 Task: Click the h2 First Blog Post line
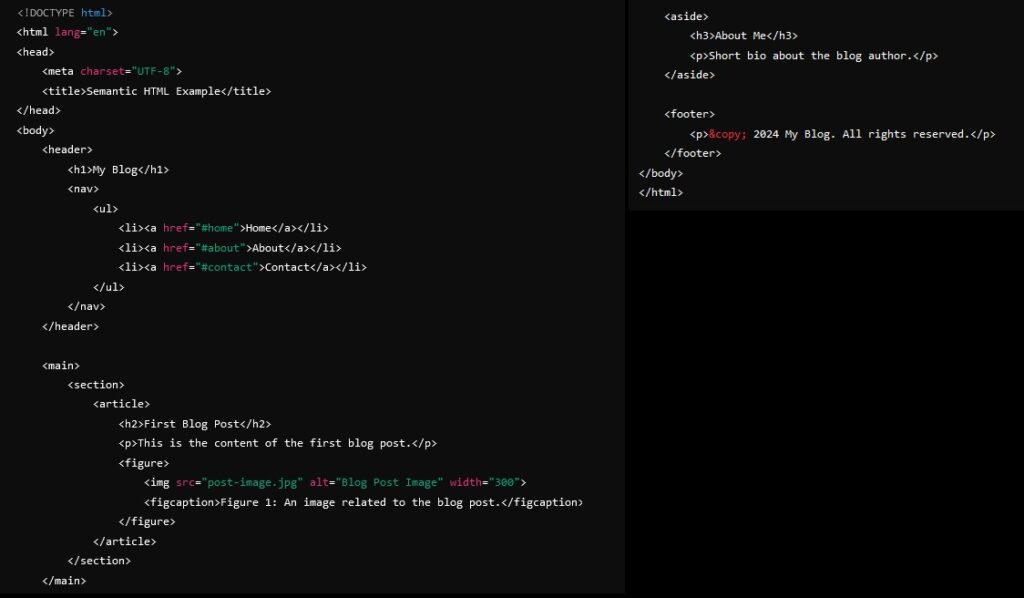(x=195, y=424)
